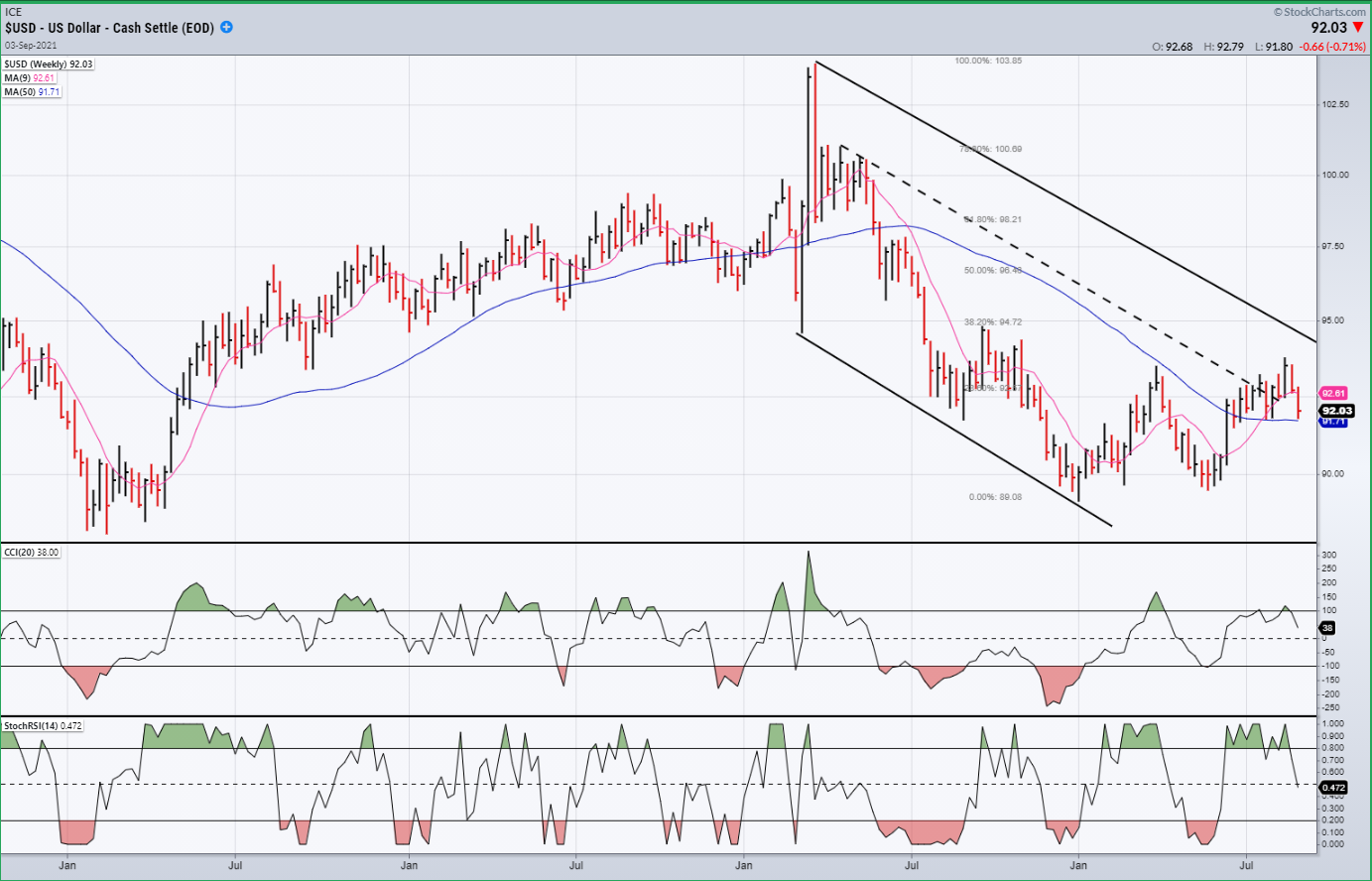Click the '78.60%: 100.69' Fibonacci label

click(x=991, y=149)
